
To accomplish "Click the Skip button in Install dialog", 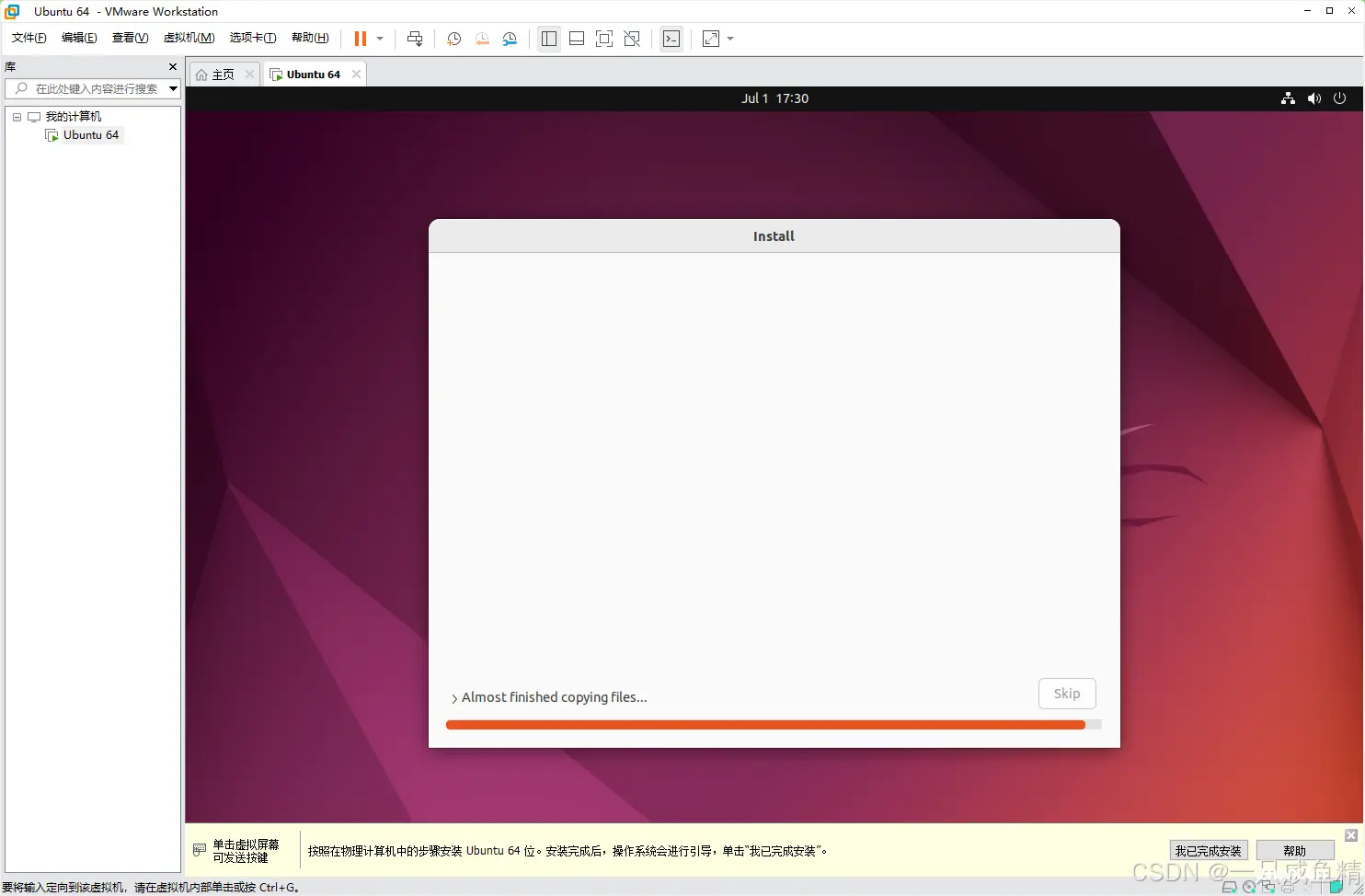I will [x=1067, y=694].
